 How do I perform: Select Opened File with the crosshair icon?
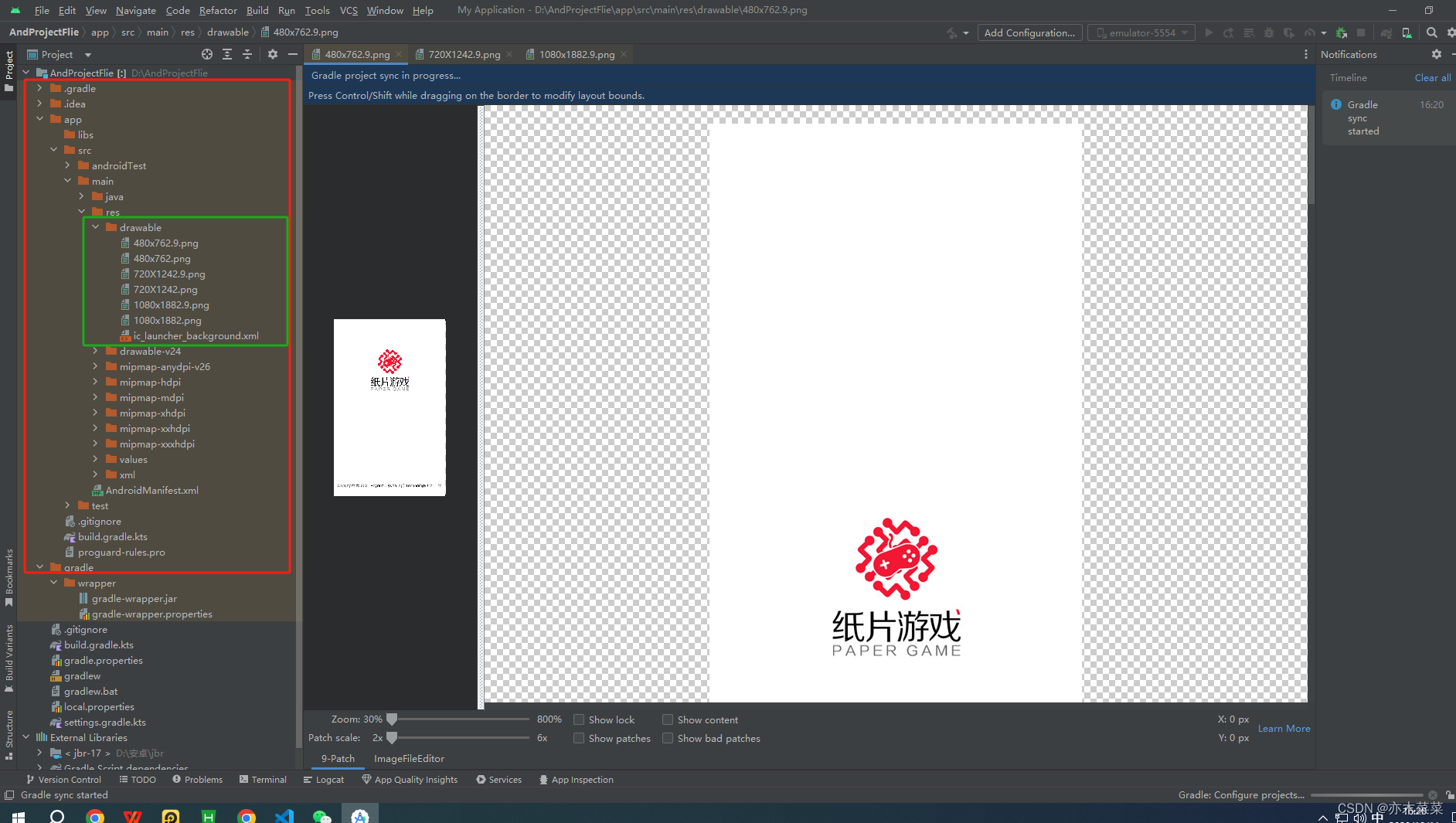pos(206,55)
